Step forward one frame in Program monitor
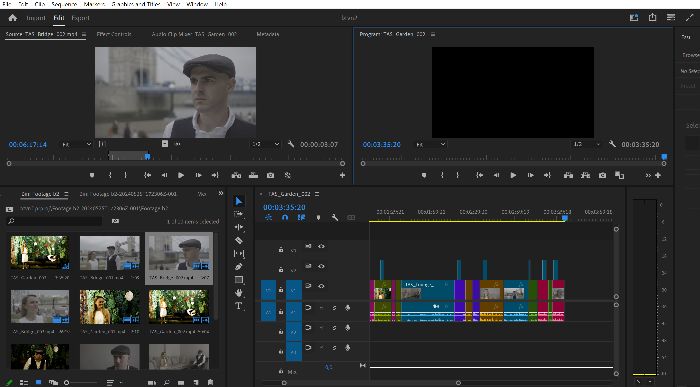The width and height of the screenshot is (700, 387). pos(530,175)
